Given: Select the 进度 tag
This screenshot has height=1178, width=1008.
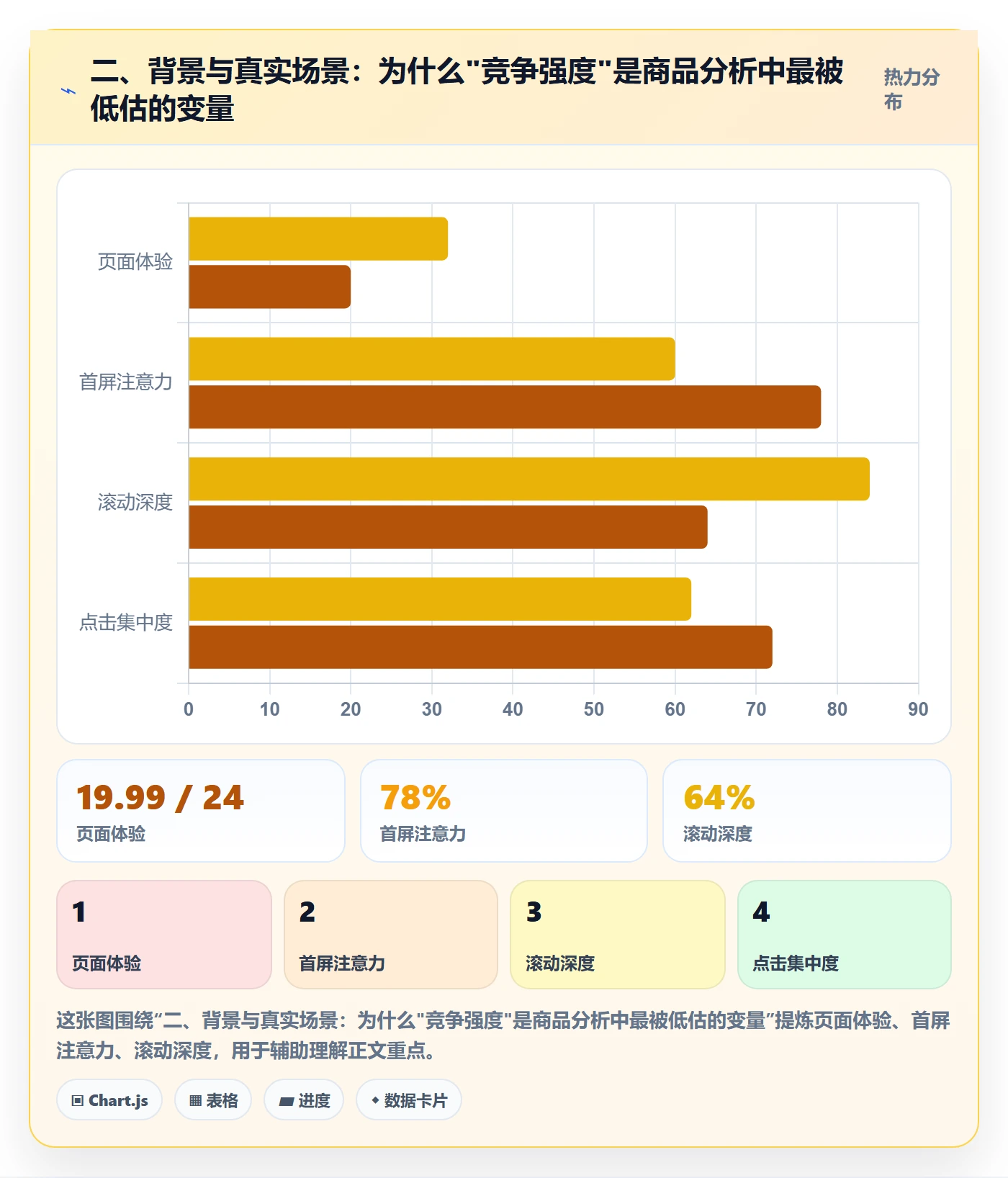Looking at the screenshot, I should (304, 1100).
